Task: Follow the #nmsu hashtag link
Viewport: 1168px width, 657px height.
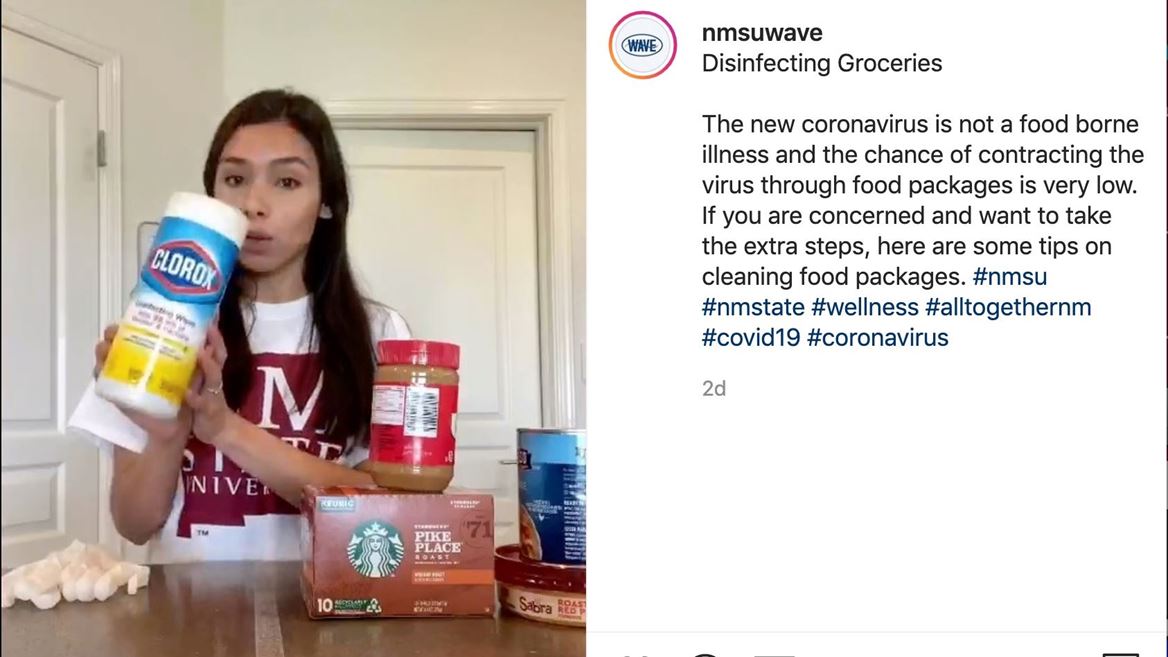Action: point(1009,276)
